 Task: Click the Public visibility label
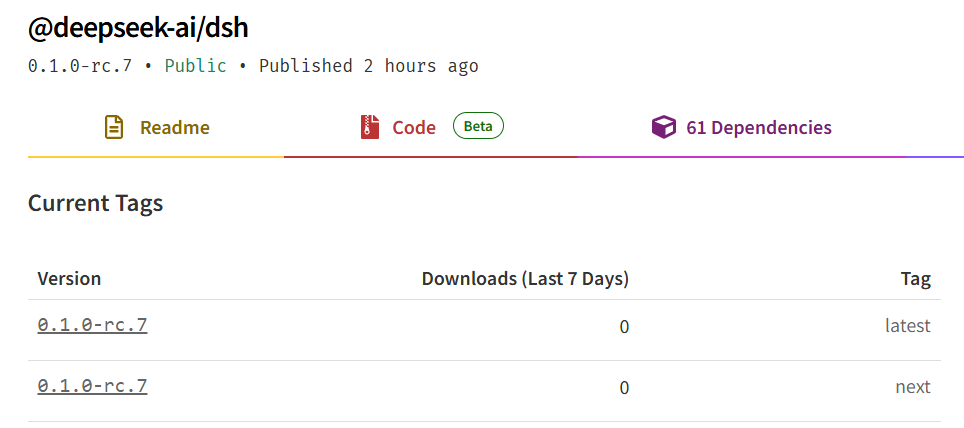[196, 66]
